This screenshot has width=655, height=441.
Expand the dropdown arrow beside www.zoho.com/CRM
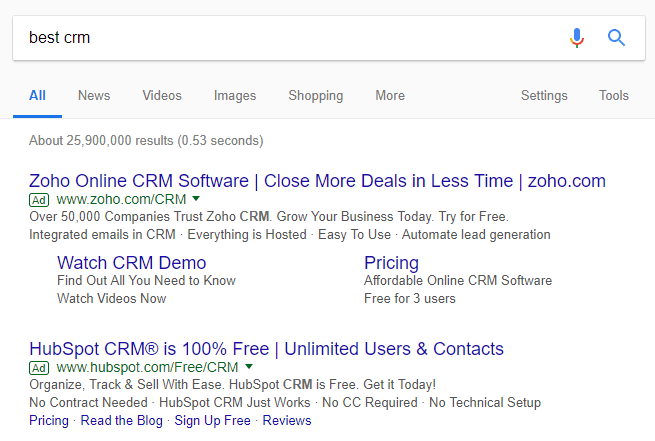[x=196, y=198]
